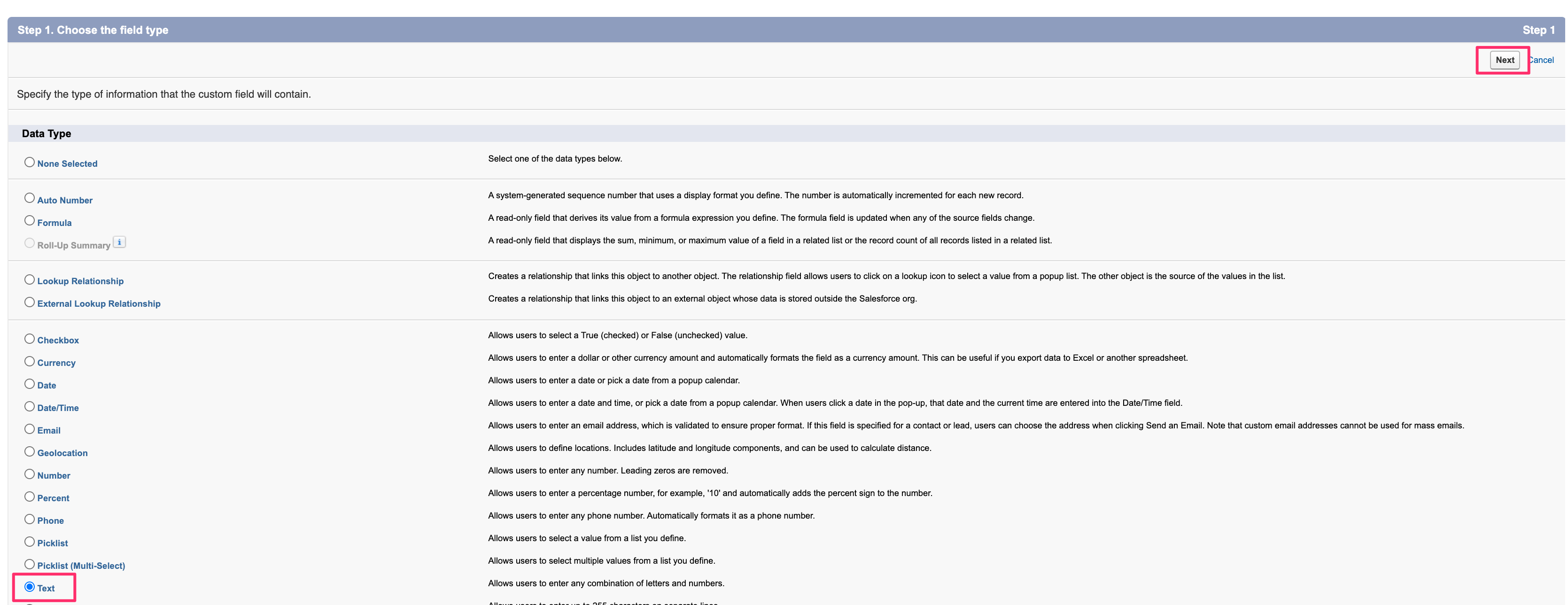Viewport: 1568px width, 605px height.
Task: Select the Number radio button
Action: pos(29,473)
